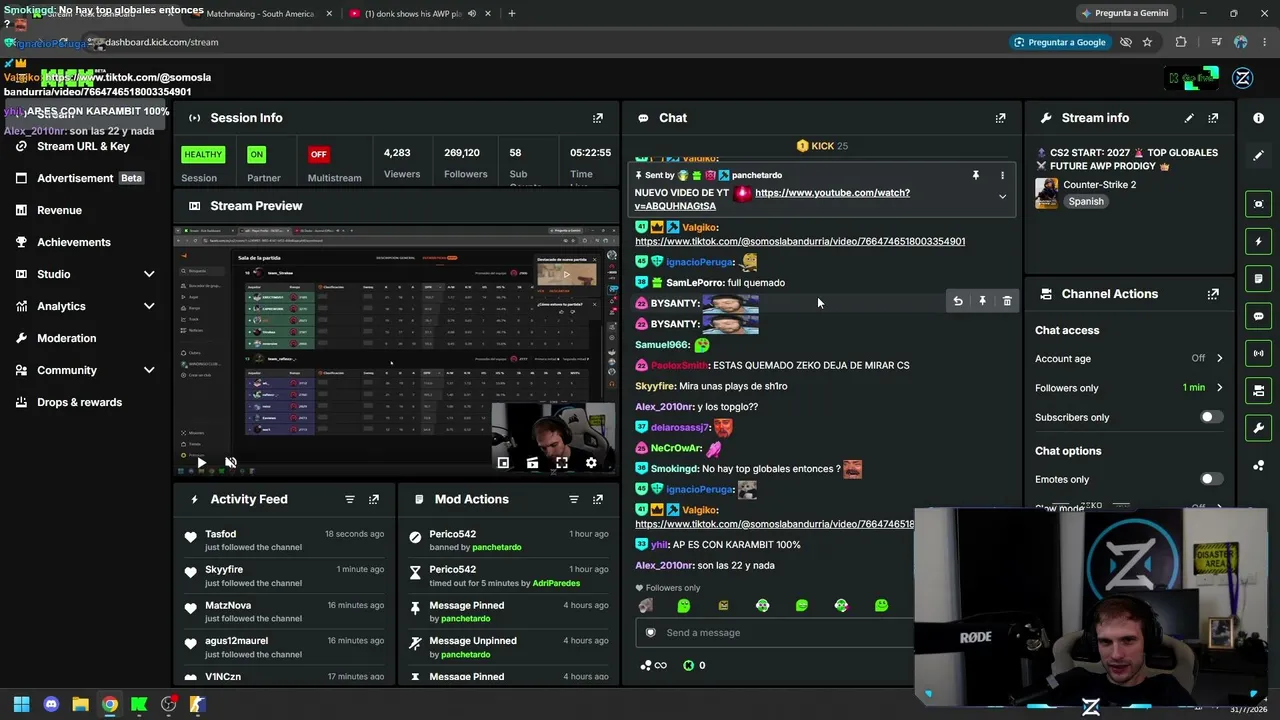Pin BYSANTY's hovered chat message
The height and width of the screenshot is (720, 1280).
tap(982, 301)
